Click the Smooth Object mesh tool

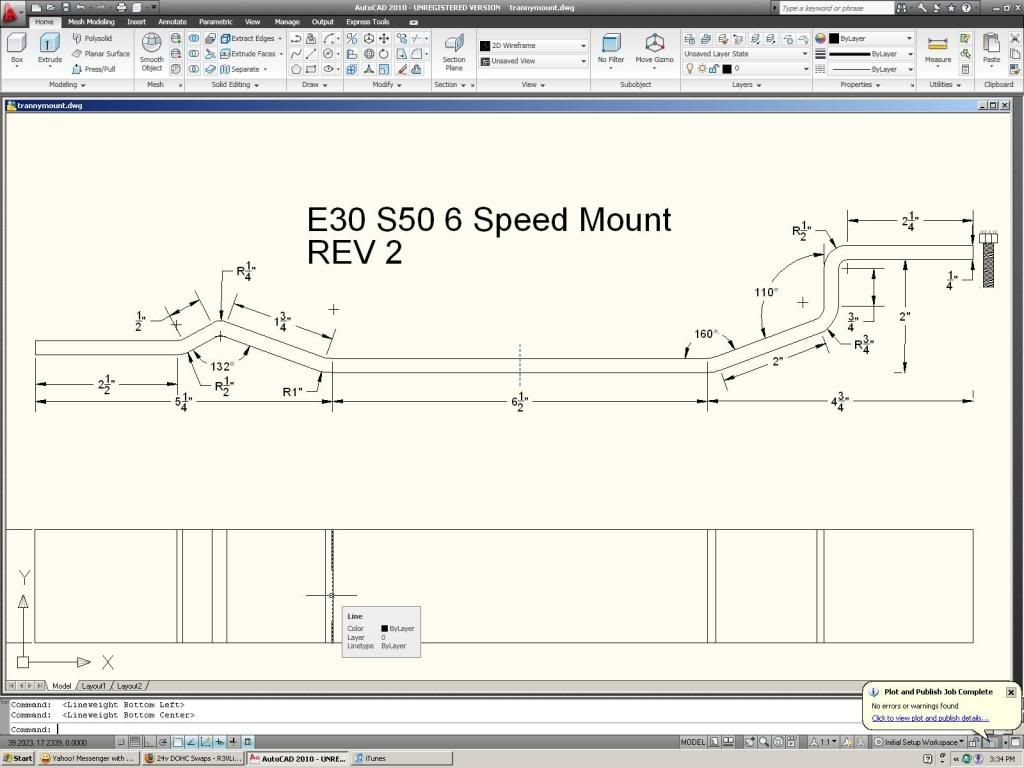tap(152, 52)
